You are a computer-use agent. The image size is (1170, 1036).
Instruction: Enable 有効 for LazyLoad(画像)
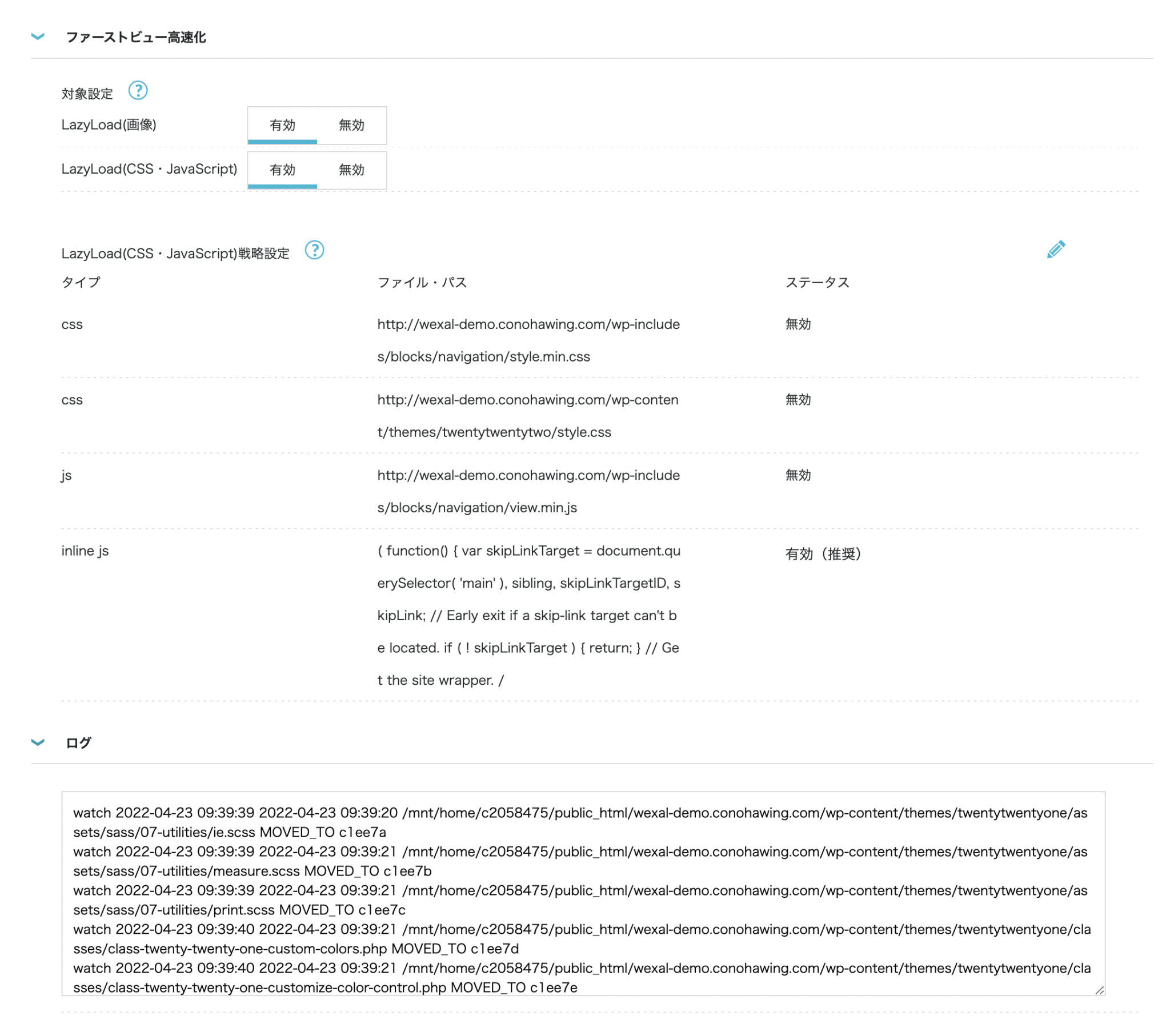pyautogui.click(x=282, y=125)
